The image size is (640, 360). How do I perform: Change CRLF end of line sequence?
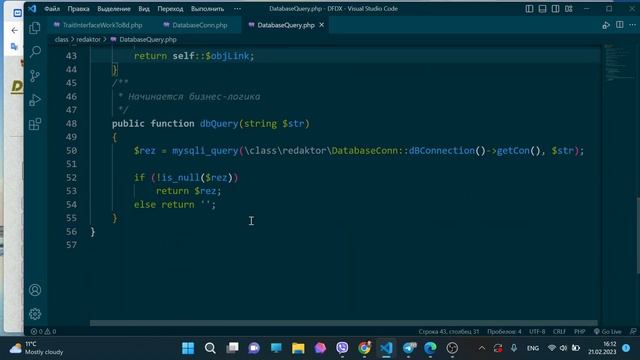[x=559, y=331]
